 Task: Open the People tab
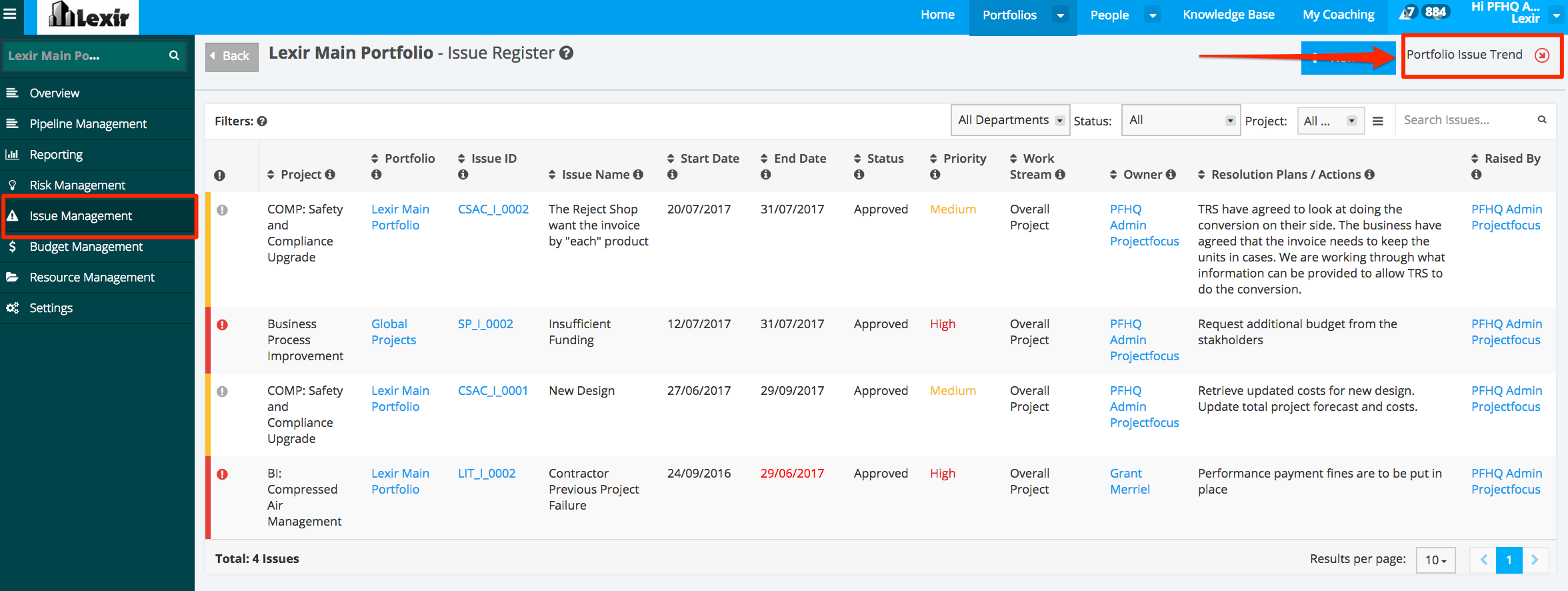pyautogui.click(x=1109, y=15)
